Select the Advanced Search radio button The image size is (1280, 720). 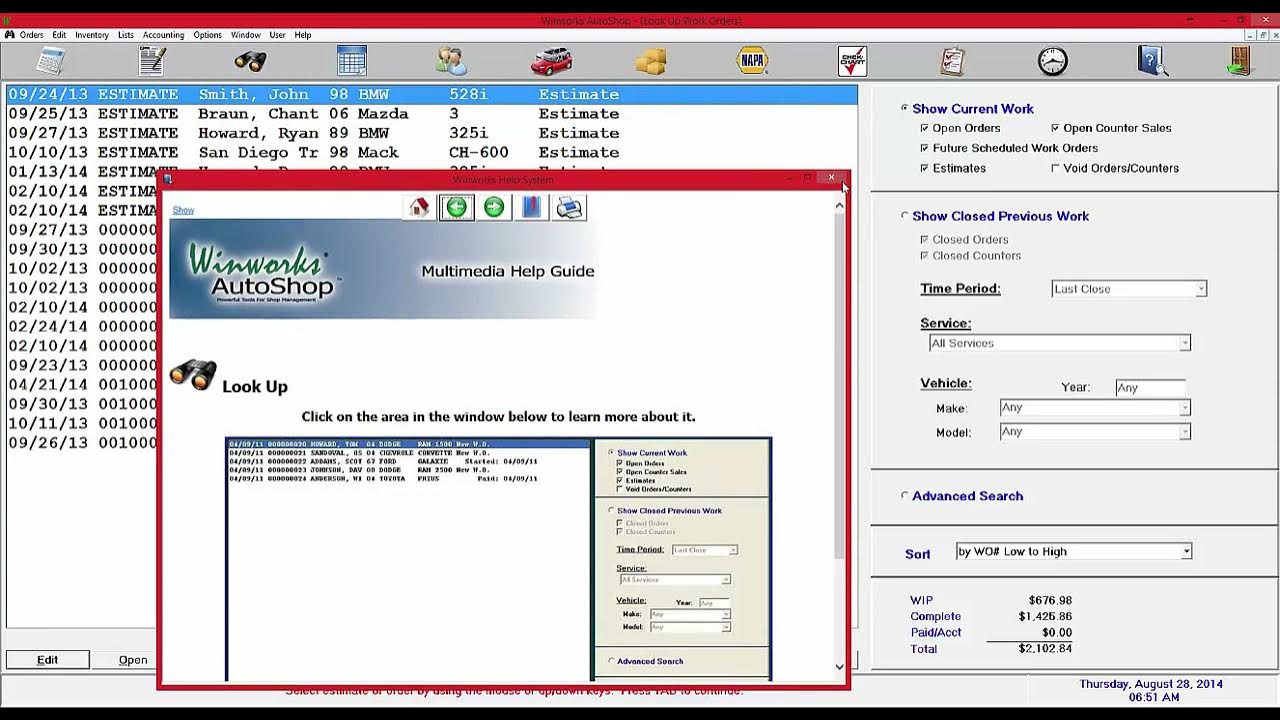pos(905,495)
